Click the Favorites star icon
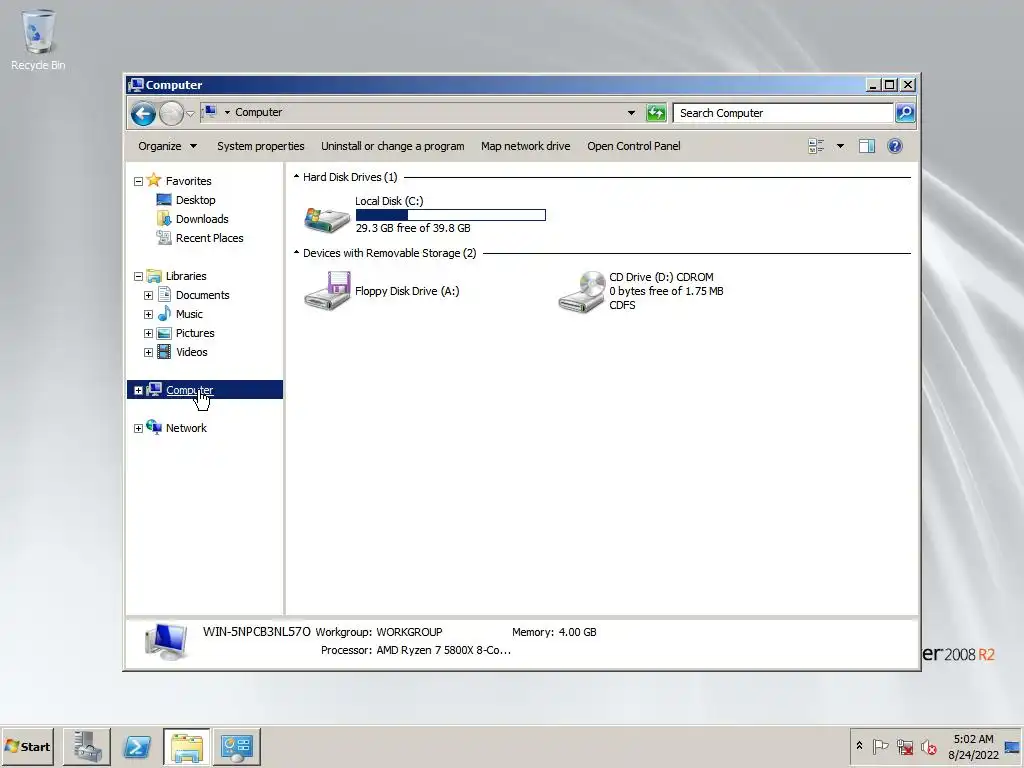The height and width of the screenshot is (768, 1024). click(154, 180)
